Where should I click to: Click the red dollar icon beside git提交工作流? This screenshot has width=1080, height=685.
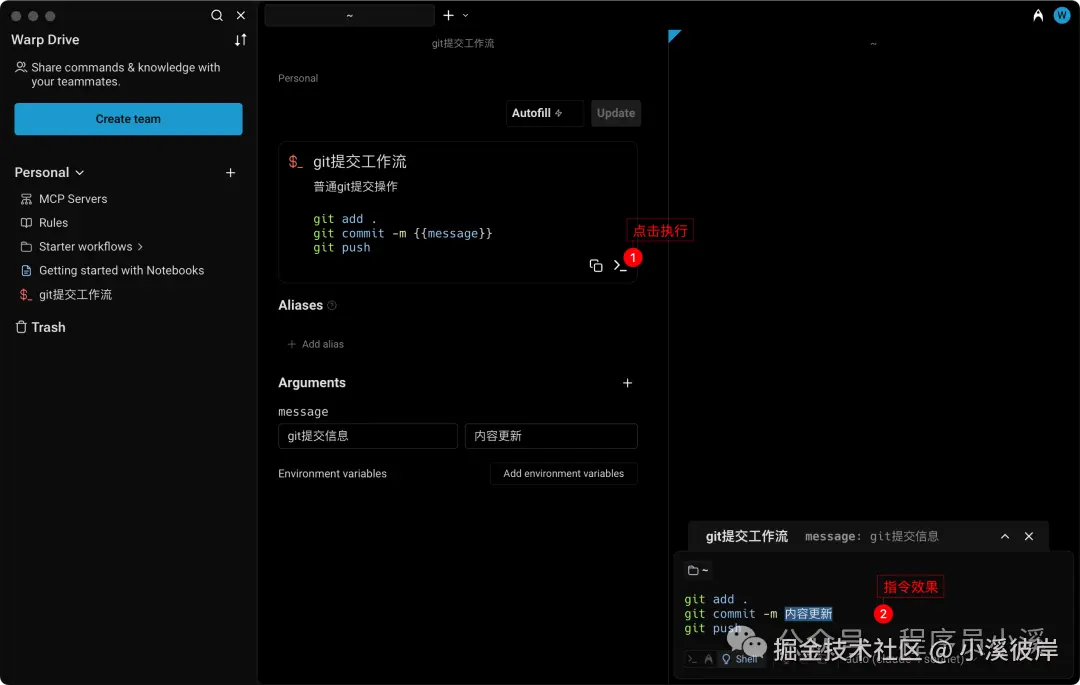(x=25, y=295)
